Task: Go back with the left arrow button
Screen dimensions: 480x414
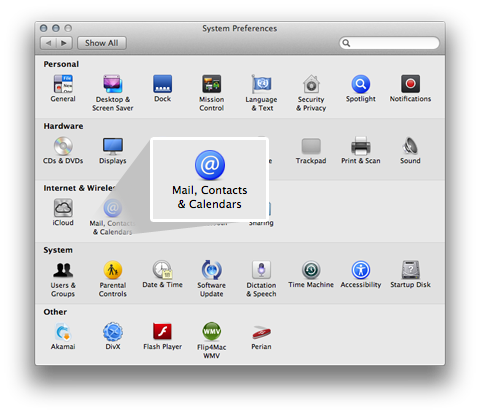Action: point(49,43)
